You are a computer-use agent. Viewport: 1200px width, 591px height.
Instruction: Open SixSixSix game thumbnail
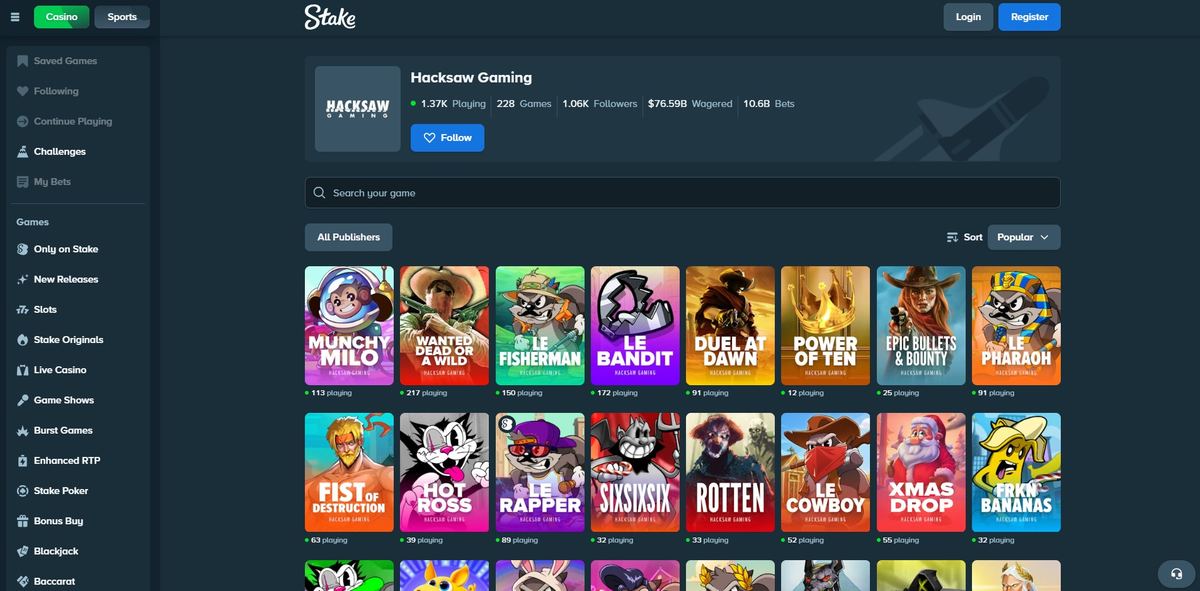tap(635, 472)
